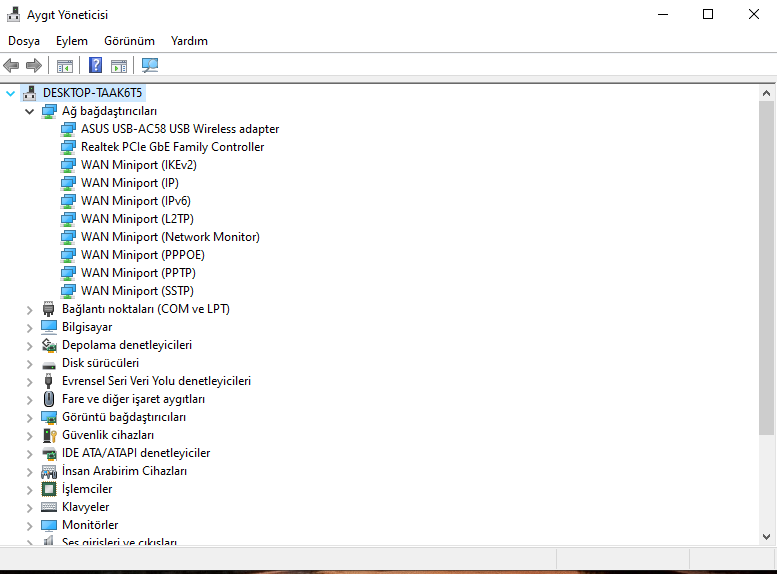This screenshot has width=777, height=574.
Task: Expand the Monitörler category
Action: click(x=29, y=525)
